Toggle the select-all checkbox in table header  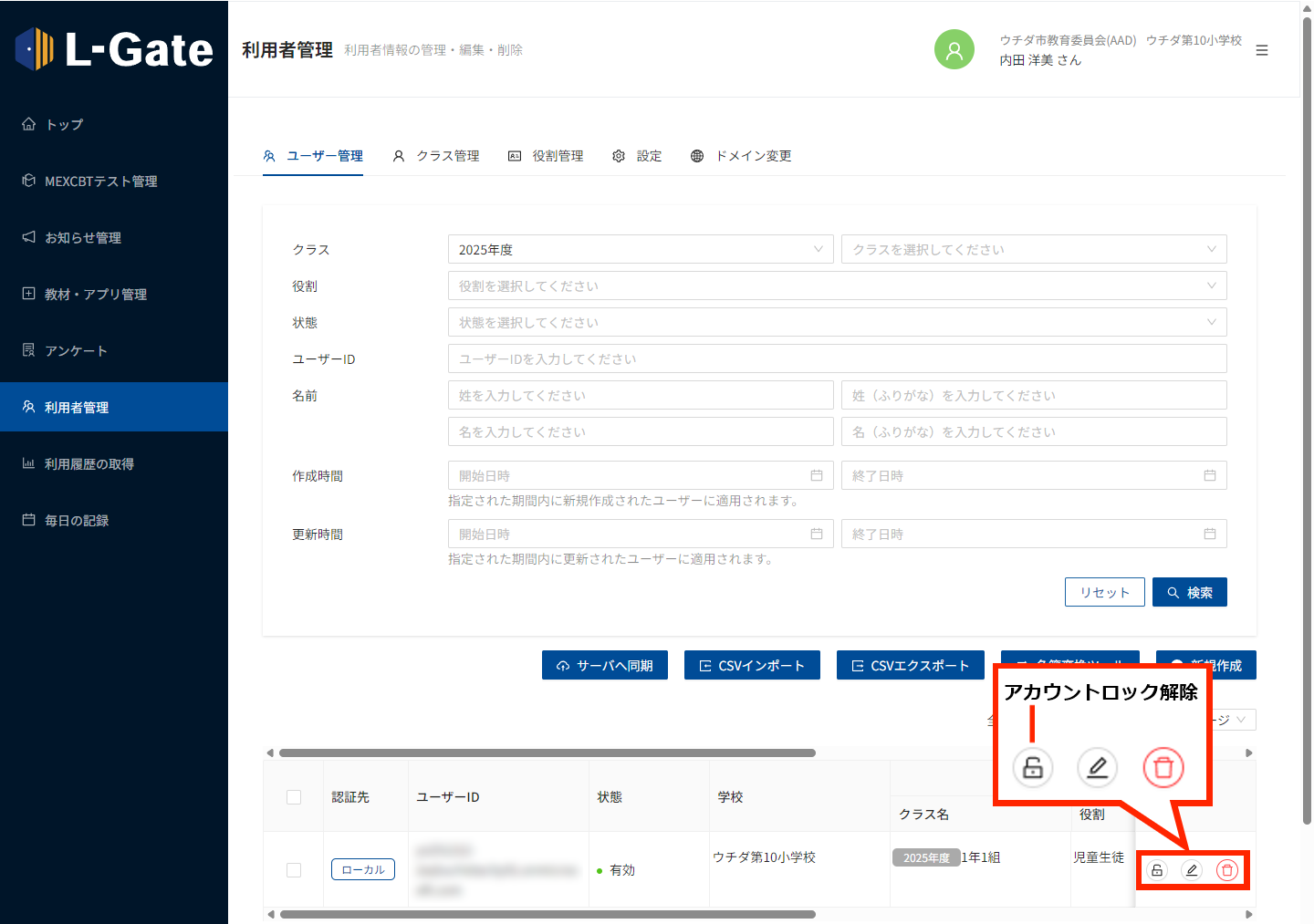pyautogui.click(x=294, y=797)
